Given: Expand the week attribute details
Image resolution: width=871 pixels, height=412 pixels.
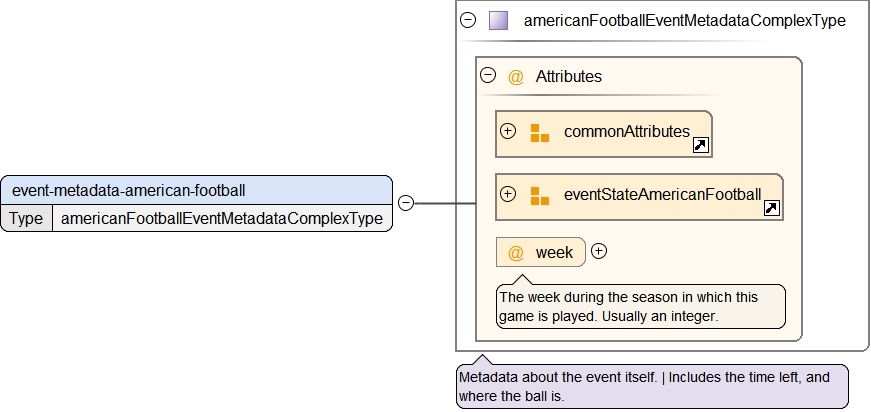Looking at the screenshot, I should [599, 251].
